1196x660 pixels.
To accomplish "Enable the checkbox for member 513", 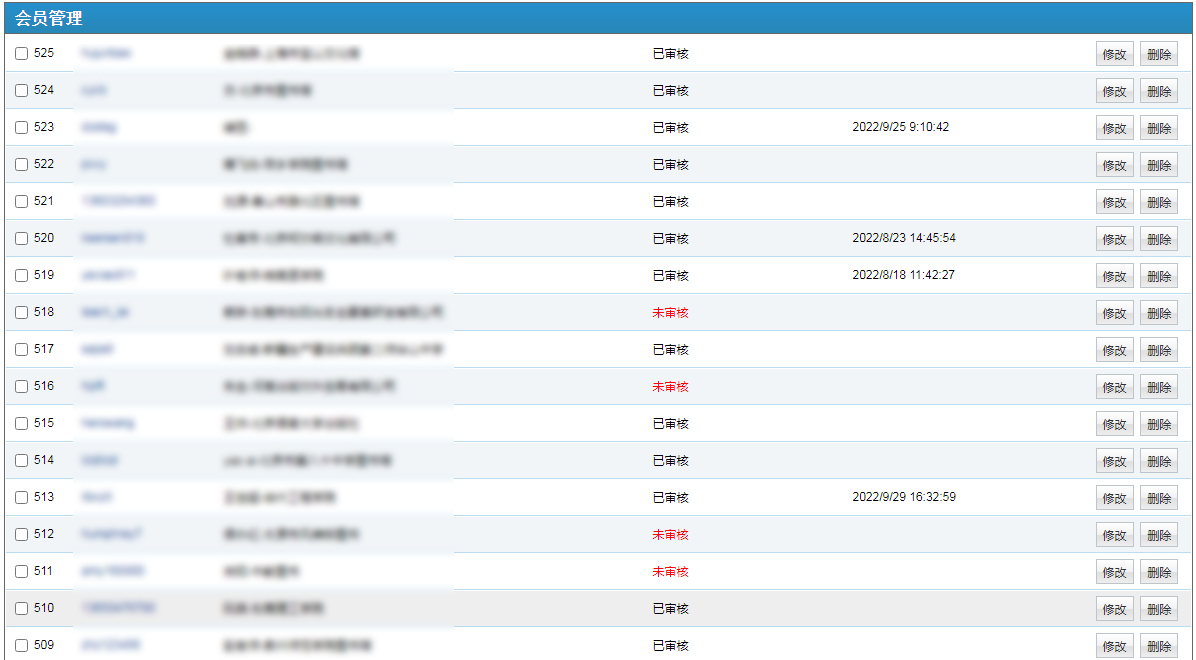I will [x=21, y=498].
